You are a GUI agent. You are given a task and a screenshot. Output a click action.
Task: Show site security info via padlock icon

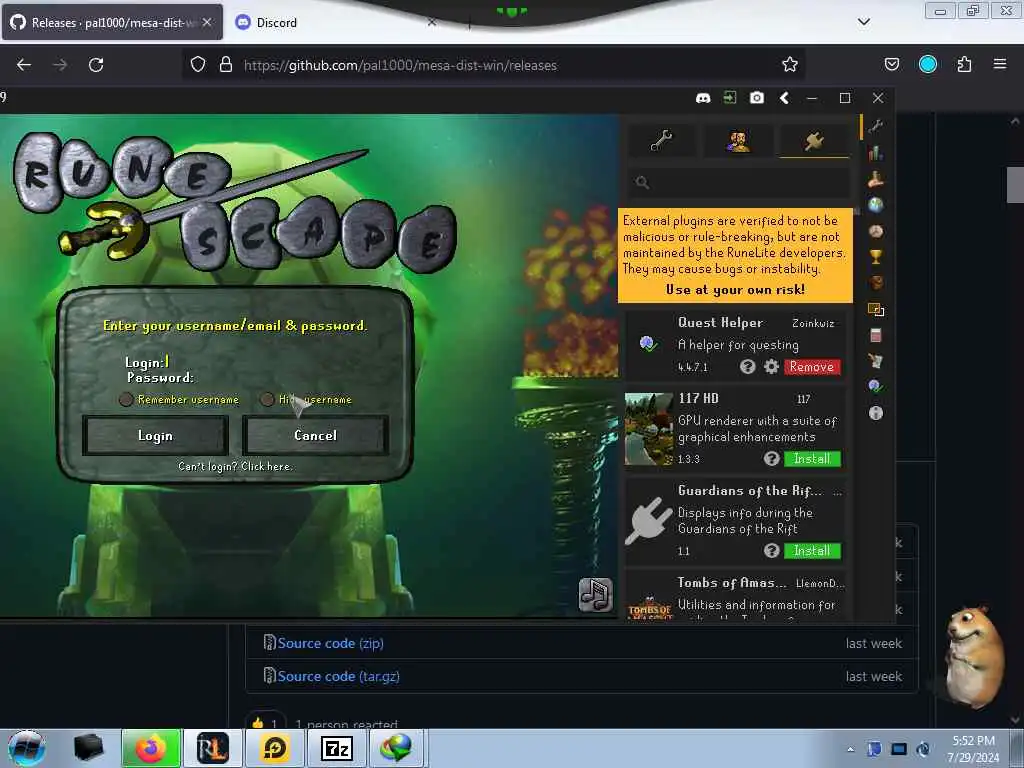226,64
